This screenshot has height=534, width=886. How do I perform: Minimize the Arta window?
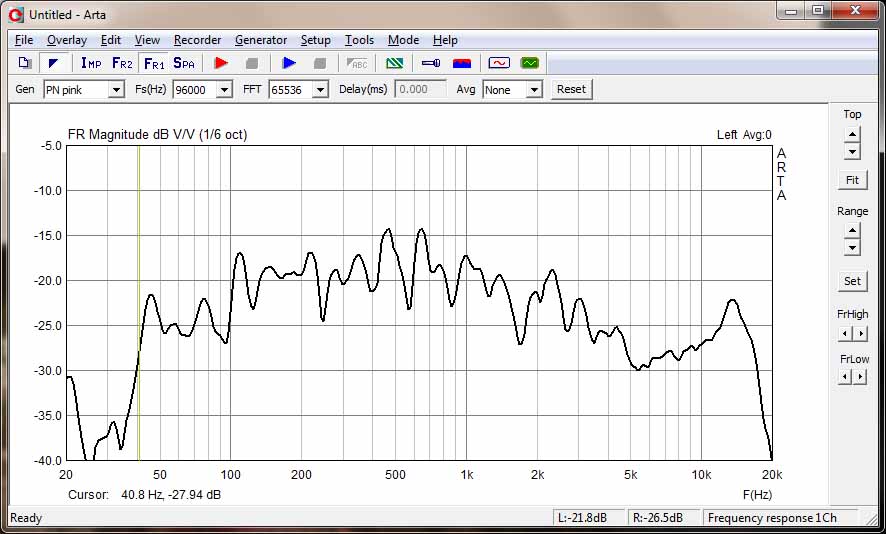coord(791,11)
